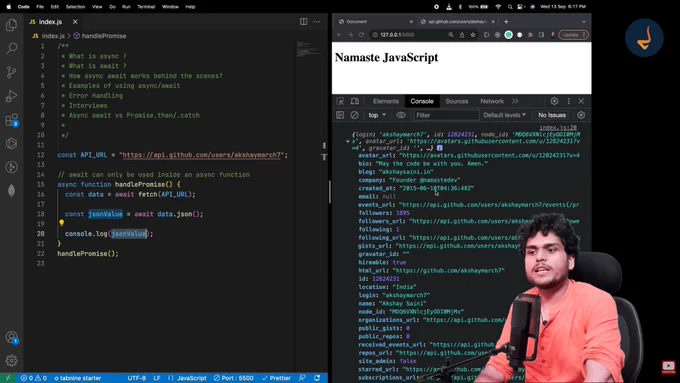Open the index.js:20 source link
This screenshot has height=383, width=680.
(x=558, y=128)
